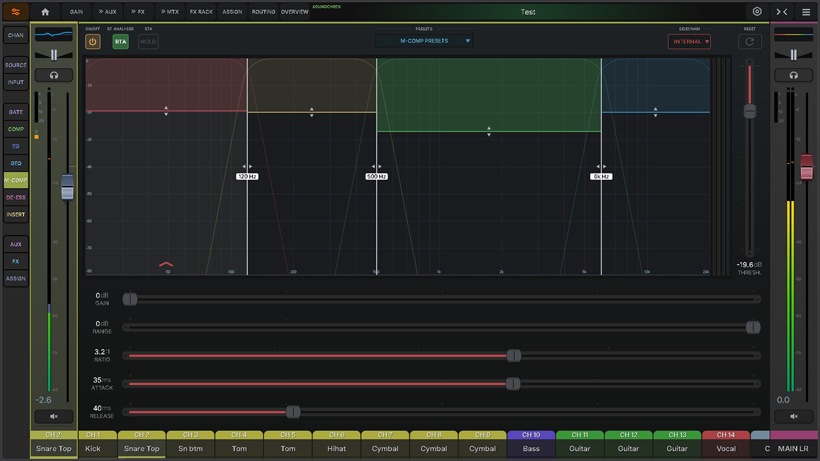This screenshot has width=820, height=461.
Task: Click the blue high band threshold handle
Action: point(655,112)
